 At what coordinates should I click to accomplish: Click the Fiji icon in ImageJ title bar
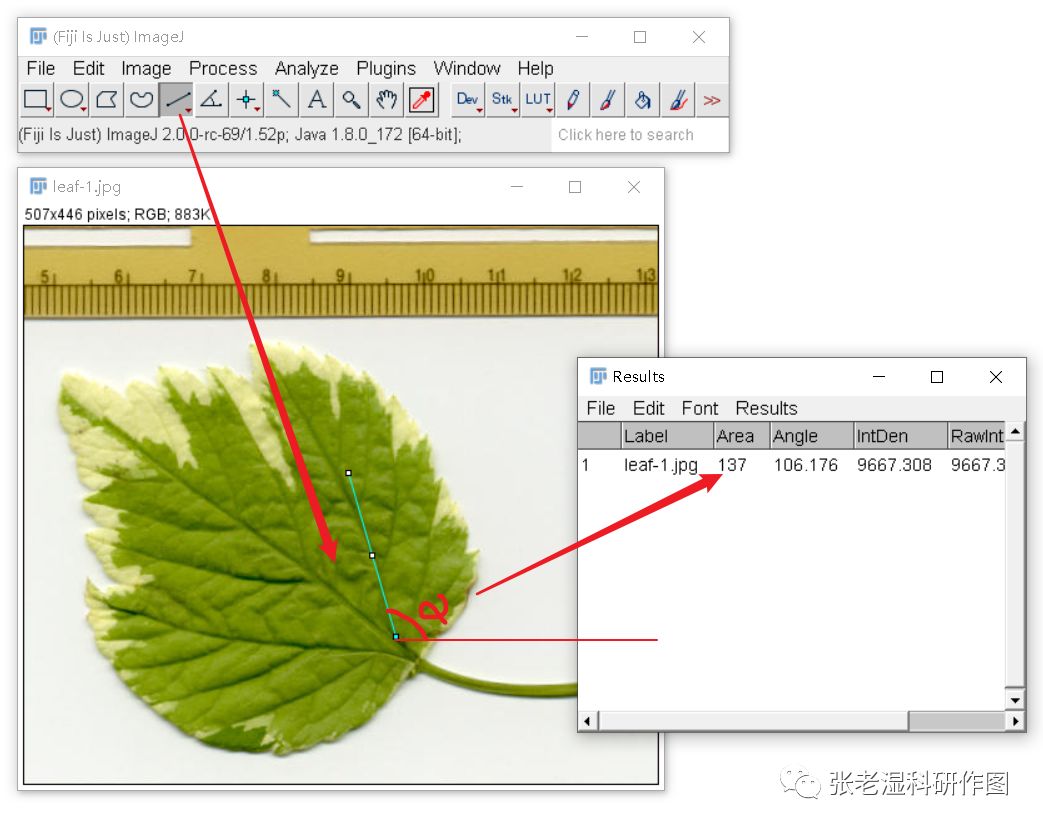click(39, 37)
